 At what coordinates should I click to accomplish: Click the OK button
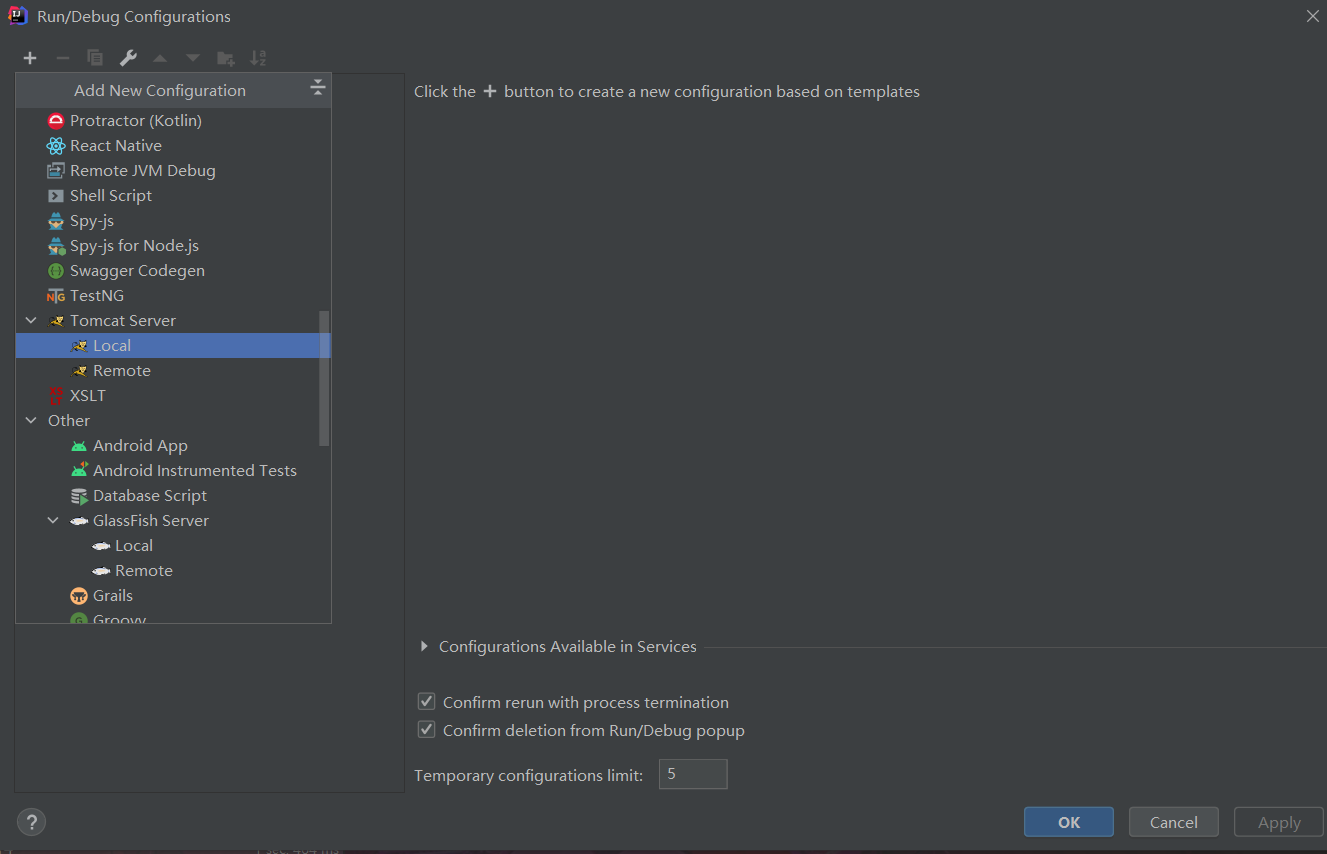(1069, 822)
